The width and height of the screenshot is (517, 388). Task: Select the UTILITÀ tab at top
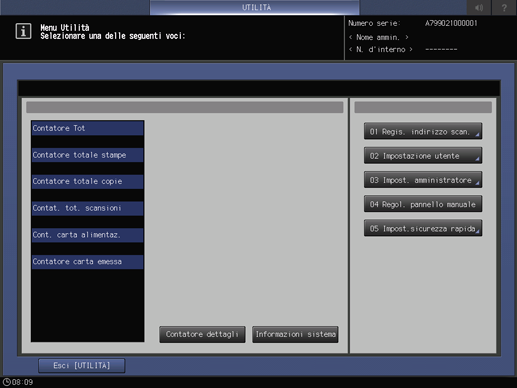pos(255,7)
